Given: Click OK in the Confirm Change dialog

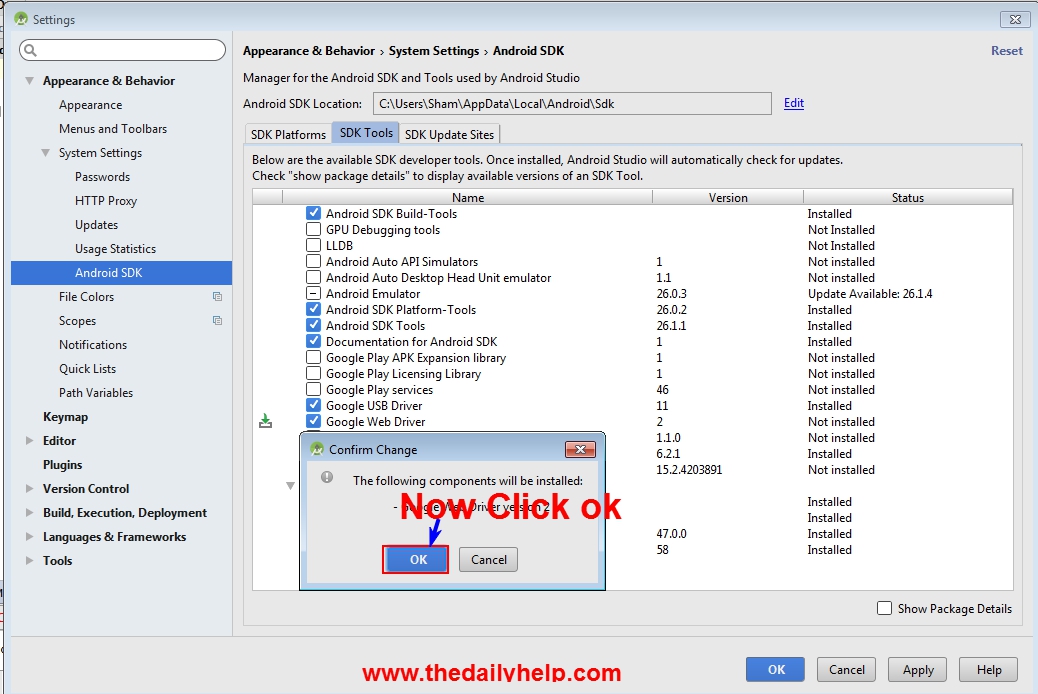Looking at the screenshot, I should (x=416, y=560).
